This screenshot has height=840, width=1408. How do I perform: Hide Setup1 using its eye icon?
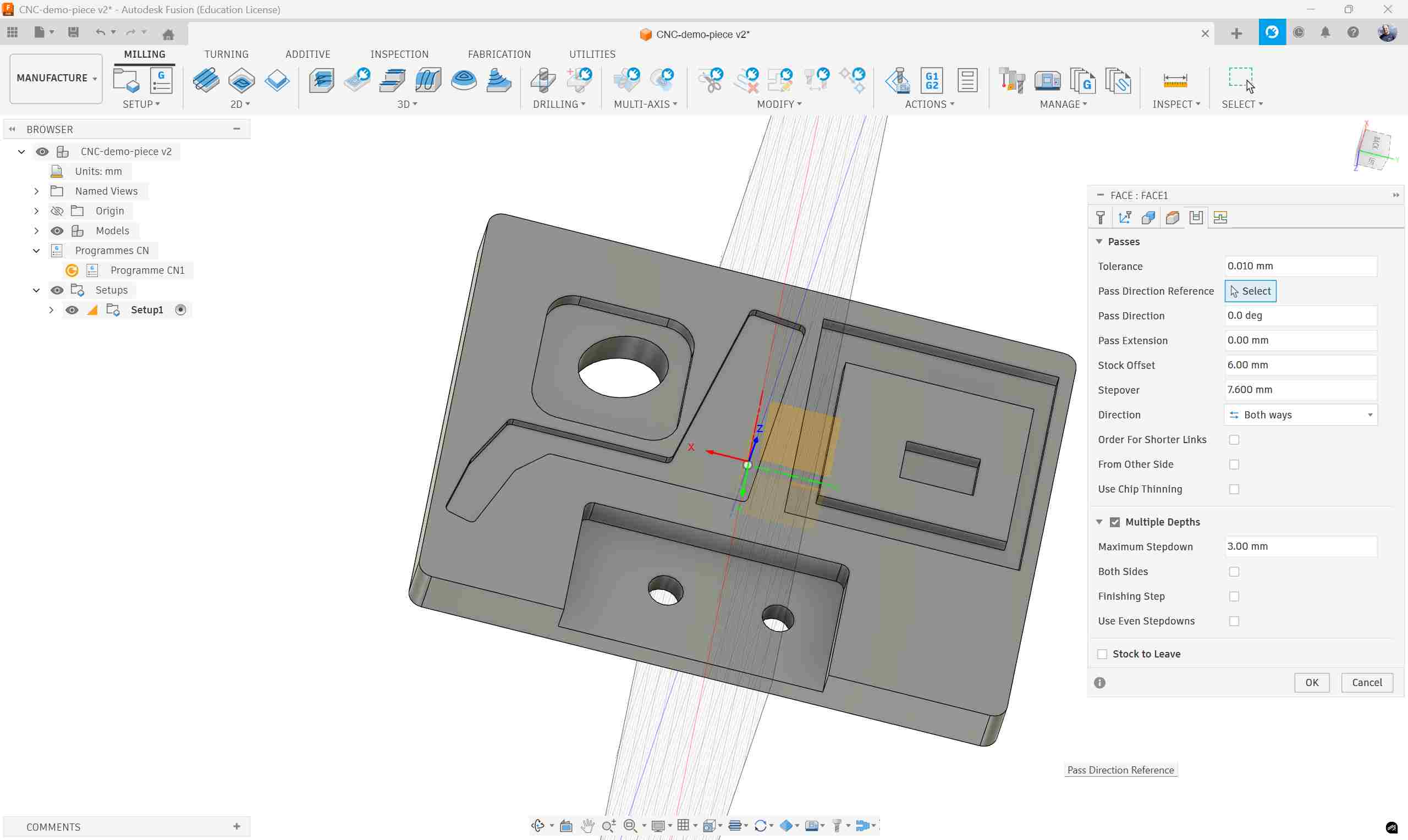[72, 310]
